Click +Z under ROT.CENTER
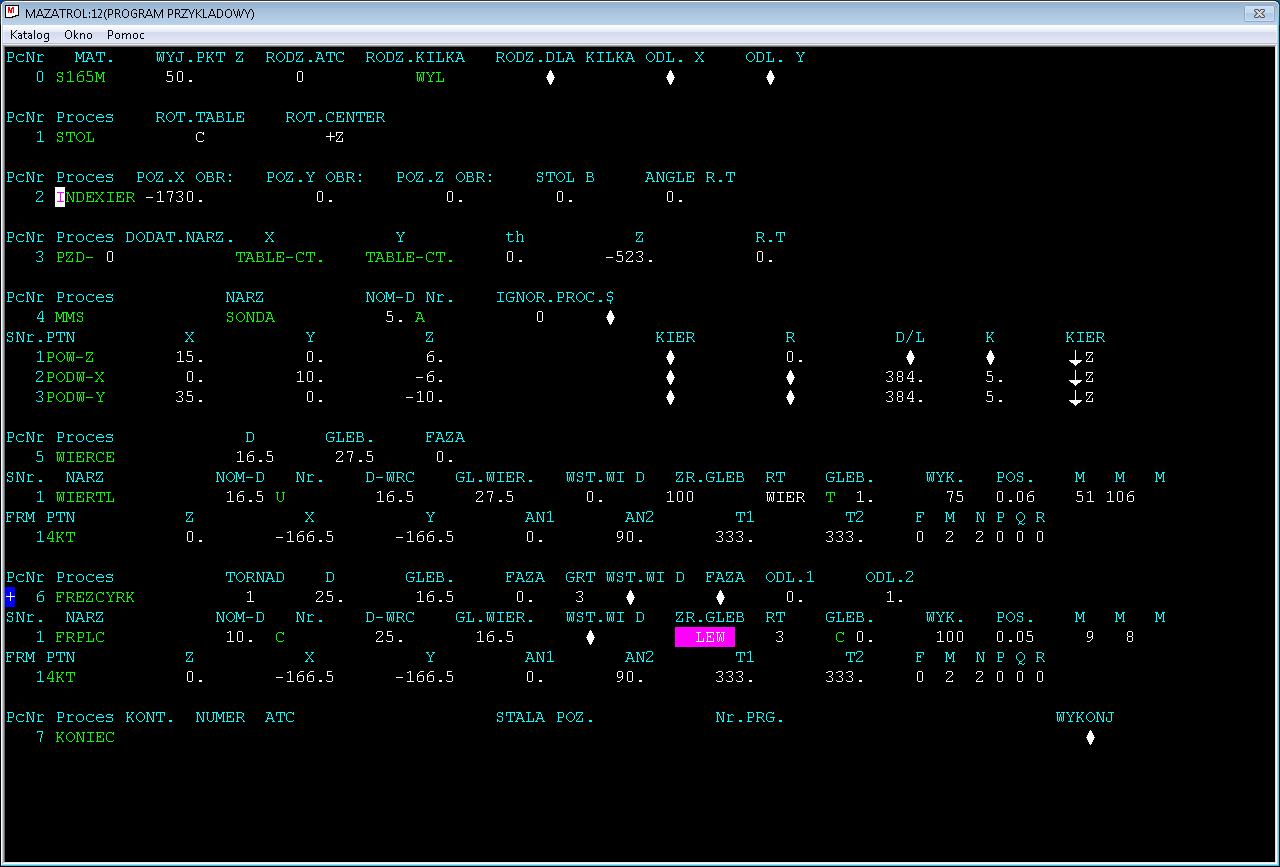This screenshot has width=1280, height=867. pos(335,137)
